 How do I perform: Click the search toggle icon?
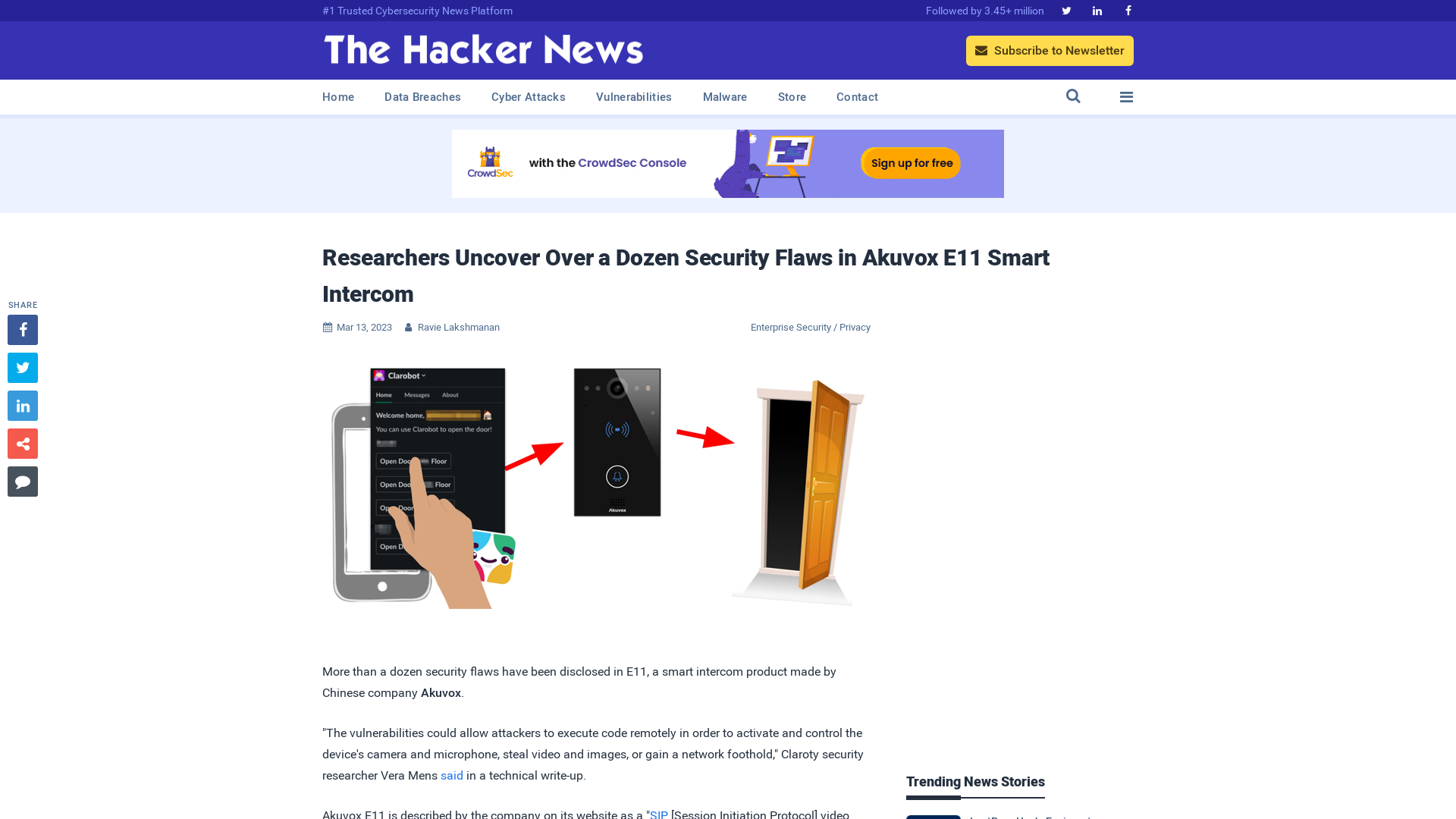pos(1073,96)
